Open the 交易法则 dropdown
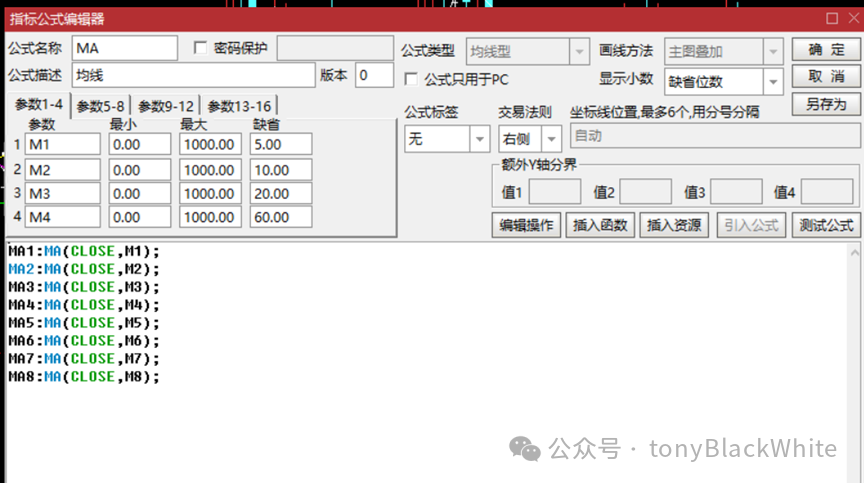Viewport: 864px width, 483px height. click(x=551, y=139)
